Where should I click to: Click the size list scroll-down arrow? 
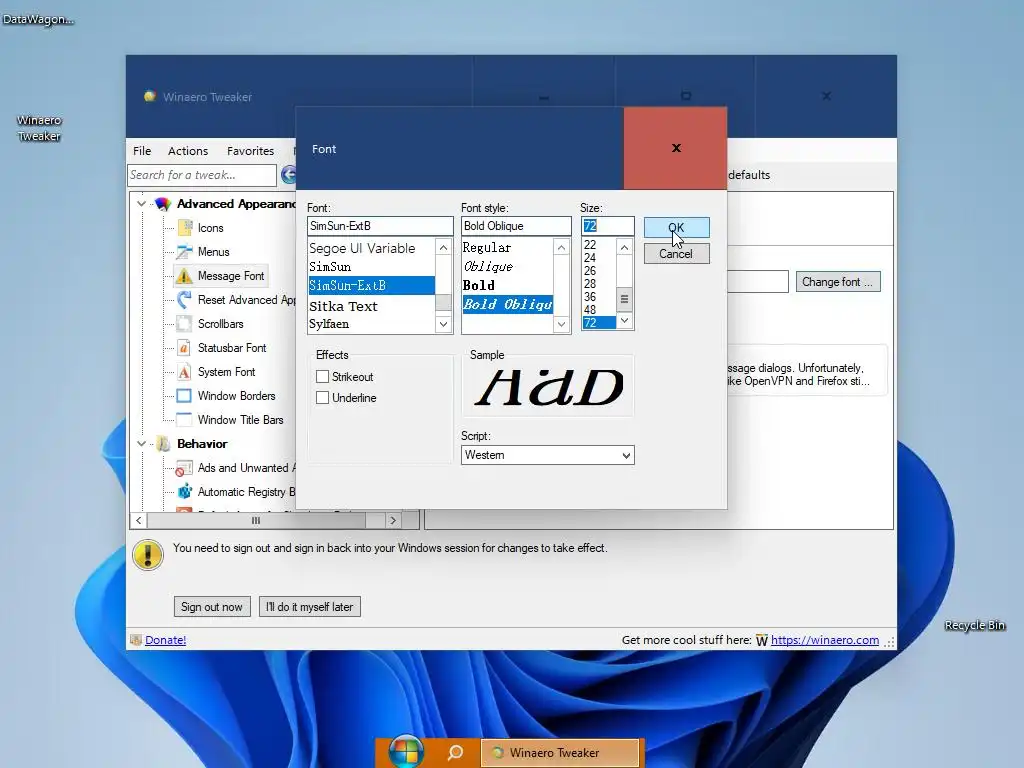624,321
